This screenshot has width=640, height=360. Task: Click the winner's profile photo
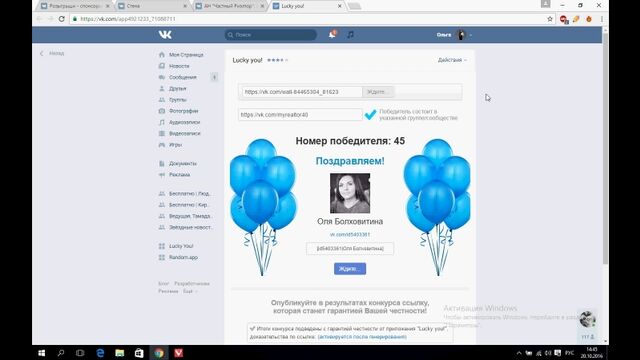350,193
